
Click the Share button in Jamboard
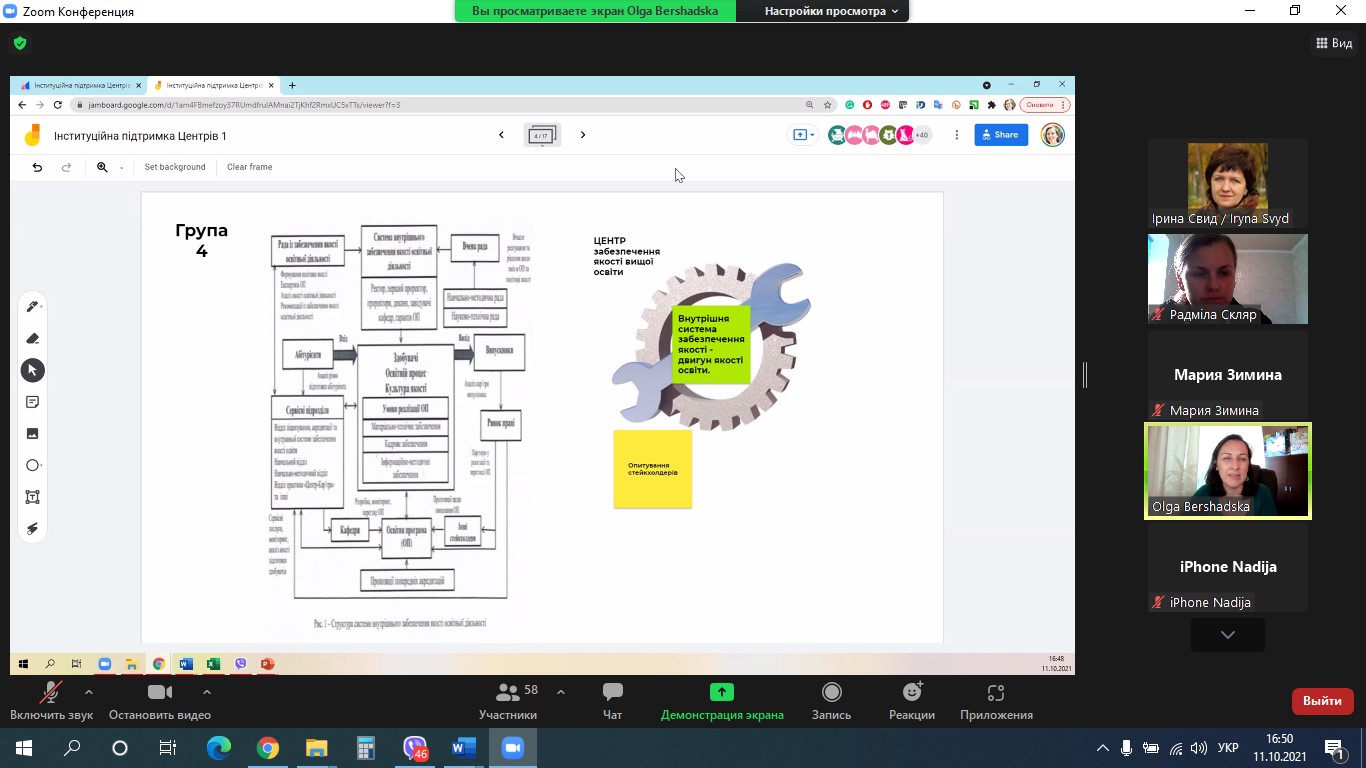pos(1001,135)
